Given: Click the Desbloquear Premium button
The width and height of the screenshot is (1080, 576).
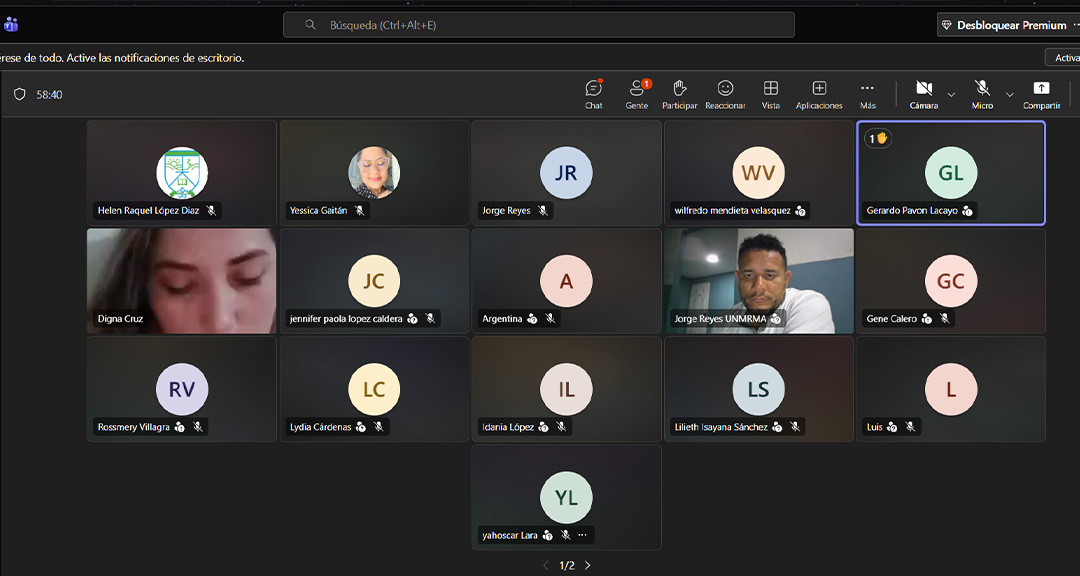Looking at the screenshot, I should tap(1004, 25).
